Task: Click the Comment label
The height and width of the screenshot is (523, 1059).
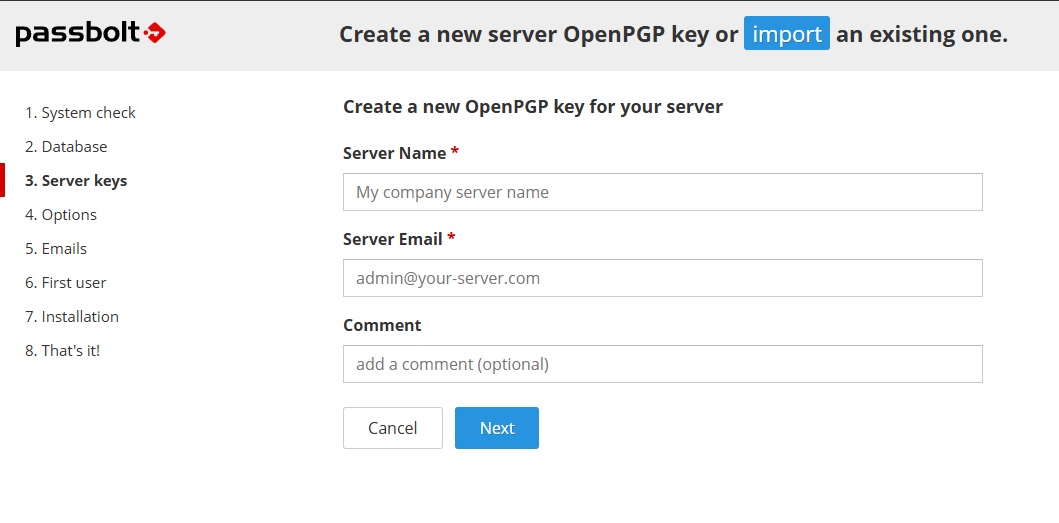Action: (382, 325)
